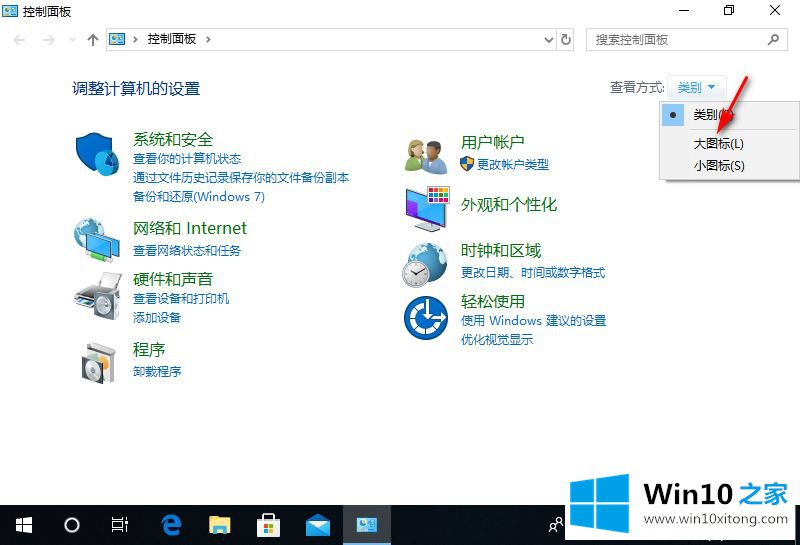Expand chevron after 控制面板 in path
Image resolution: width=800 pixels, height=545 pixels.
(x=208, y=39)
